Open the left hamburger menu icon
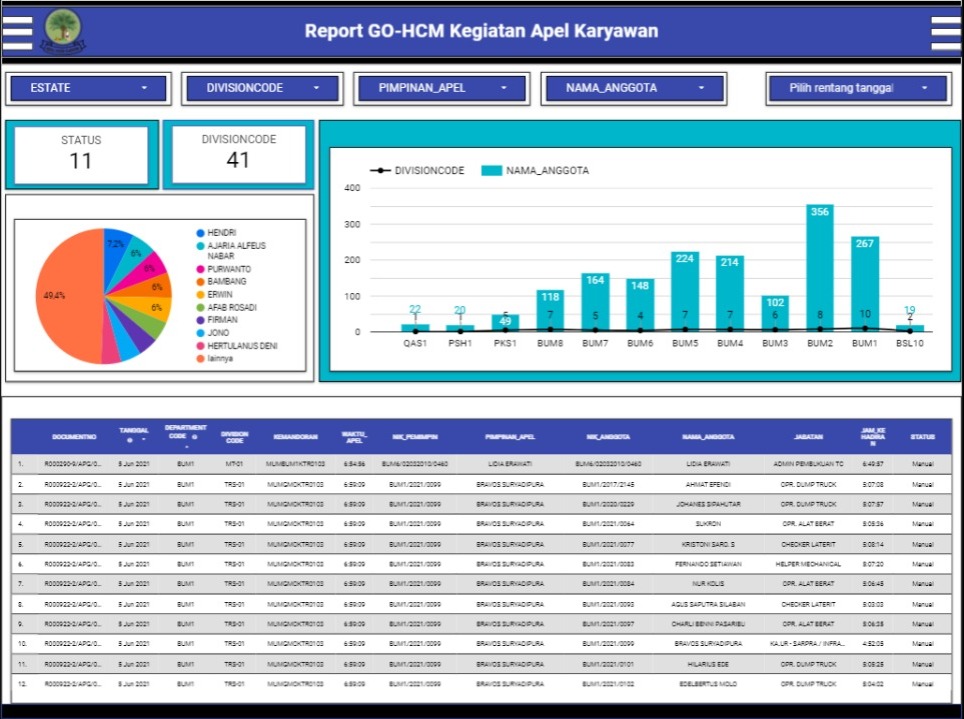 click(x=17, y=32)
